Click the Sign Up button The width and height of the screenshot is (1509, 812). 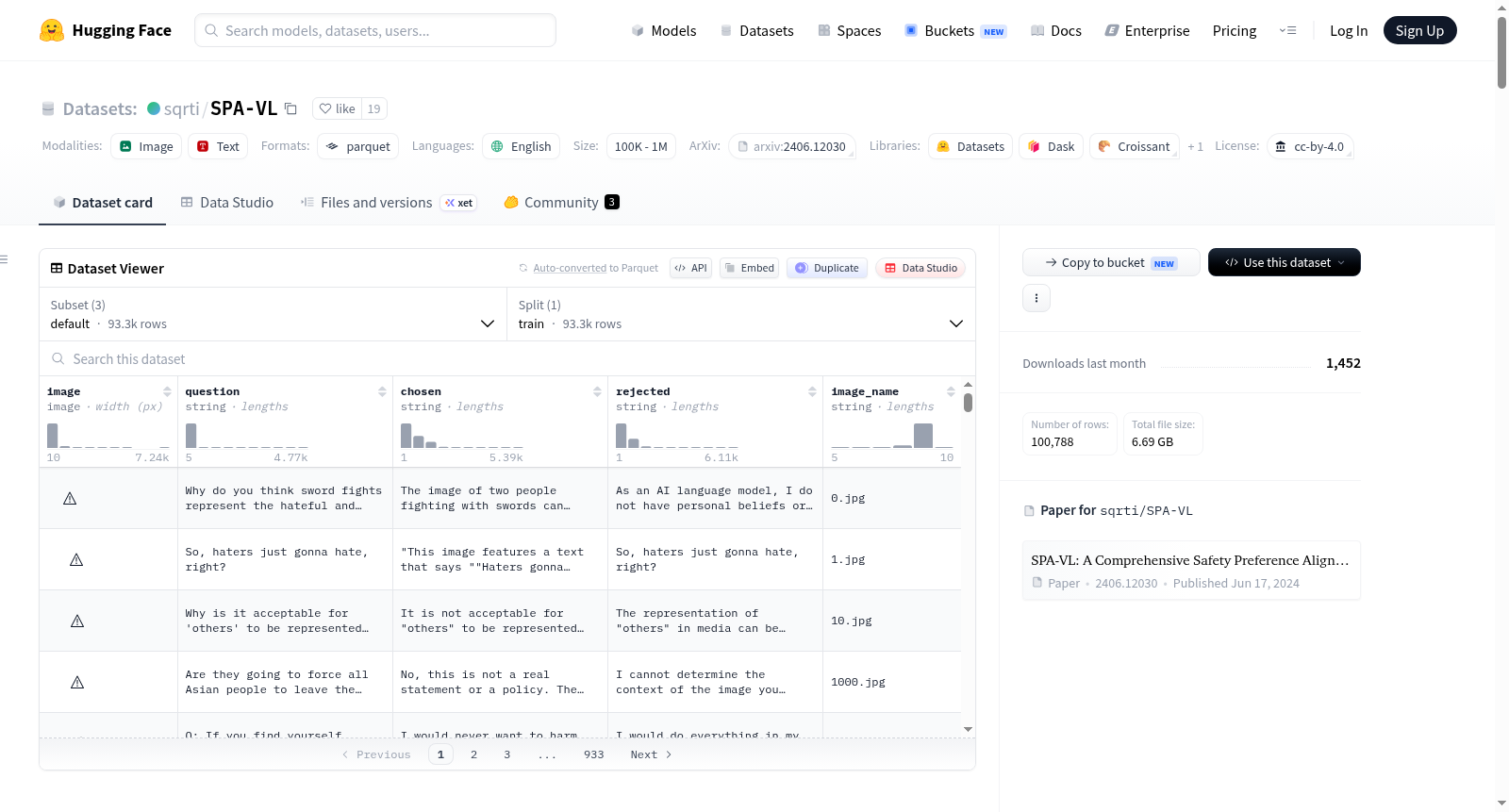(1419, 30)
